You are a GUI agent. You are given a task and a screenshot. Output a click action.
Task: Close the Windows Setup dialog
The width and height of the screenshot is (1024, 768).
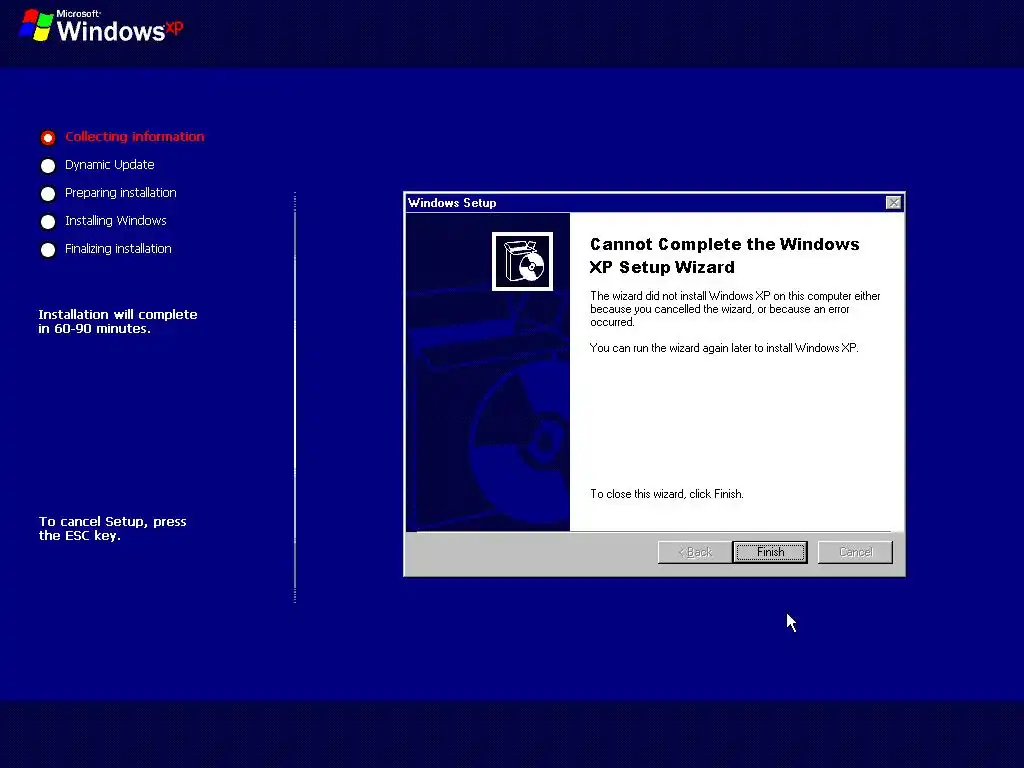893,202
